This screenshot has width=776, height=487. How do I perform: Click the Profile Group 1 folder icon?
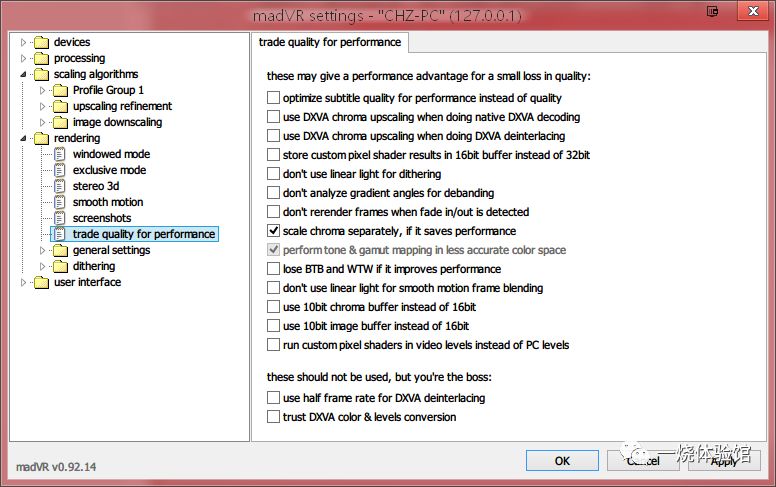[60, 91]
